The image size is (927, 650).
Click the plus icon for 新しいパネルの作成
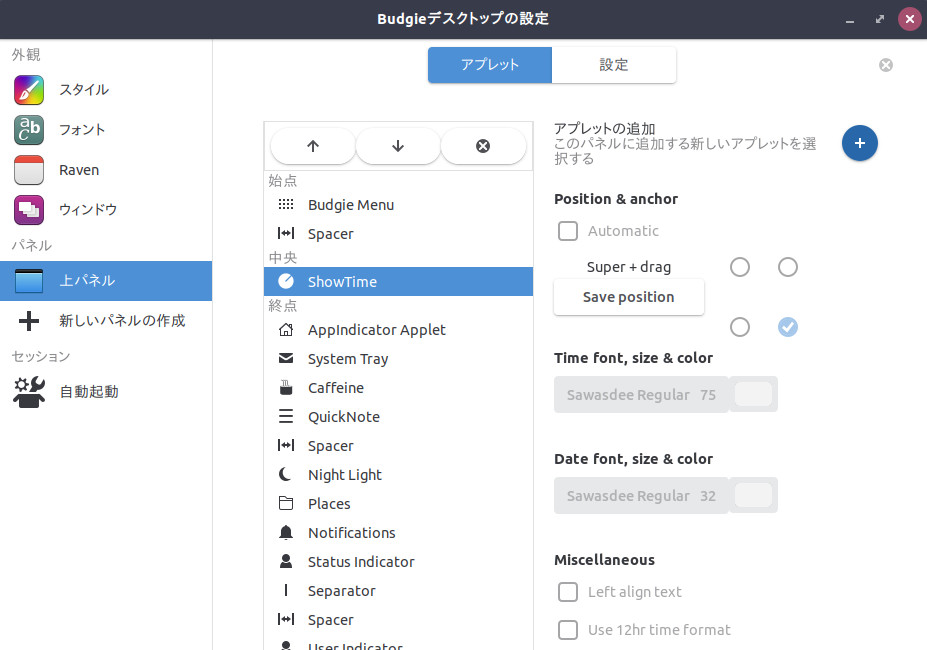point(28,321)
